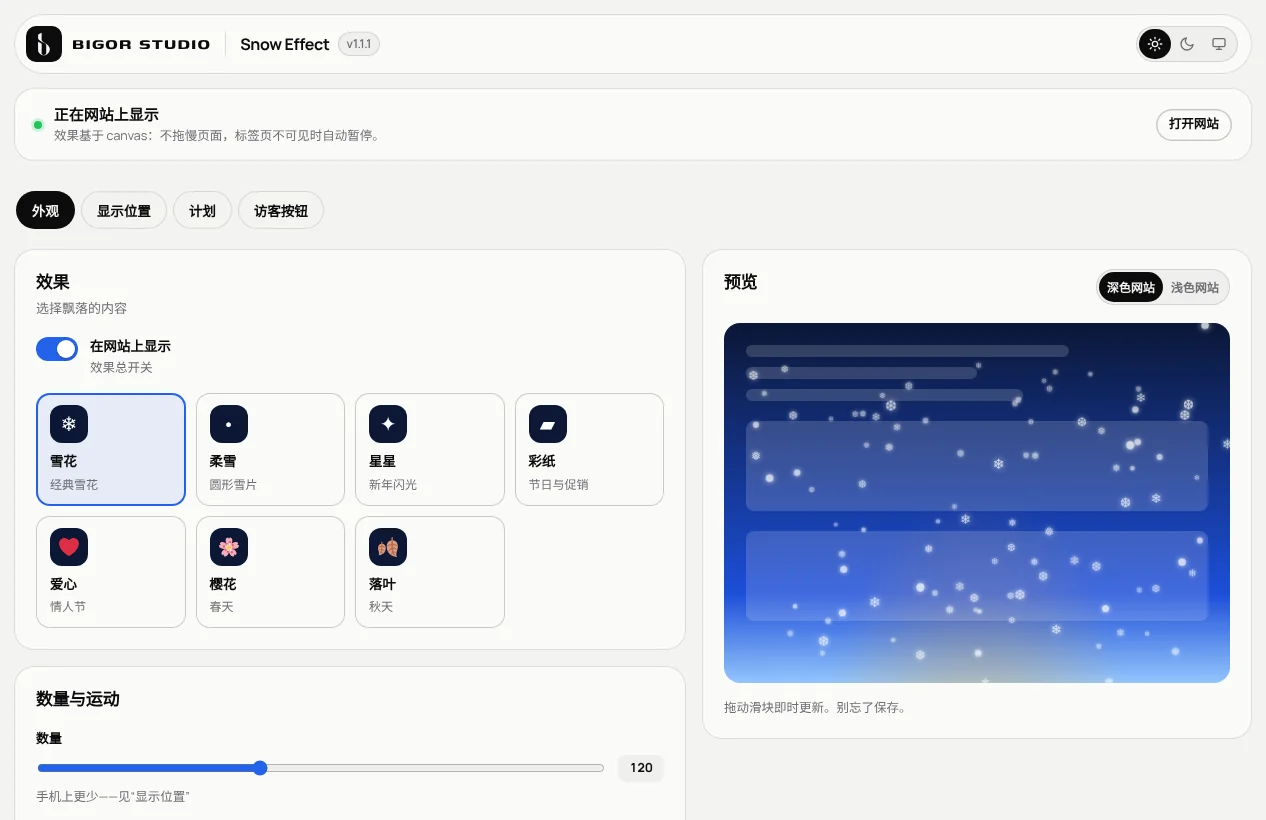
Task: Click the 正在网站上显示 status heading
Action: click(x=106, y=115)
